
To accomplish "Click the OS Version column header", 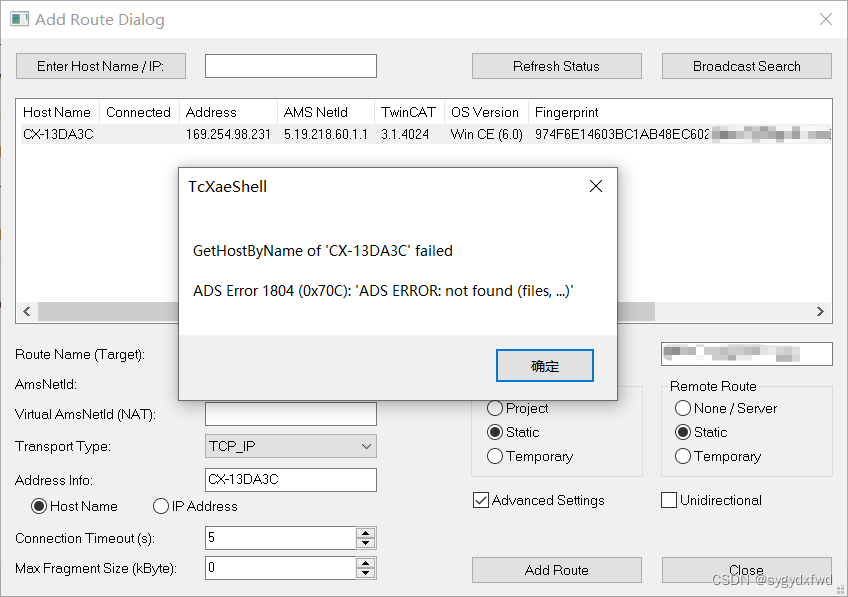I will click(485, 112).
